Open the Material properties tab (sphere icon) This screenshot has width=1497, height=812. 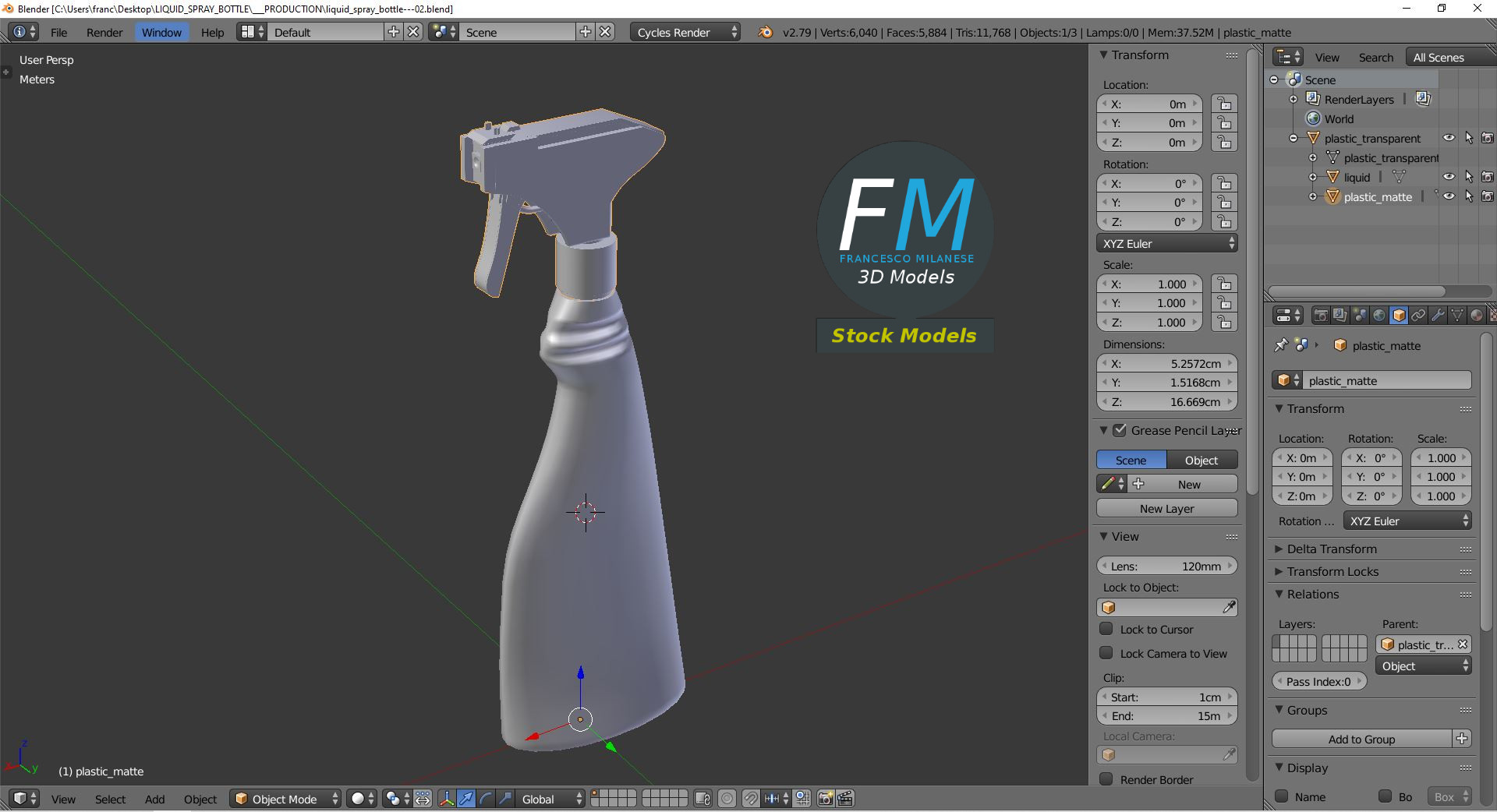pos(1477,316)
